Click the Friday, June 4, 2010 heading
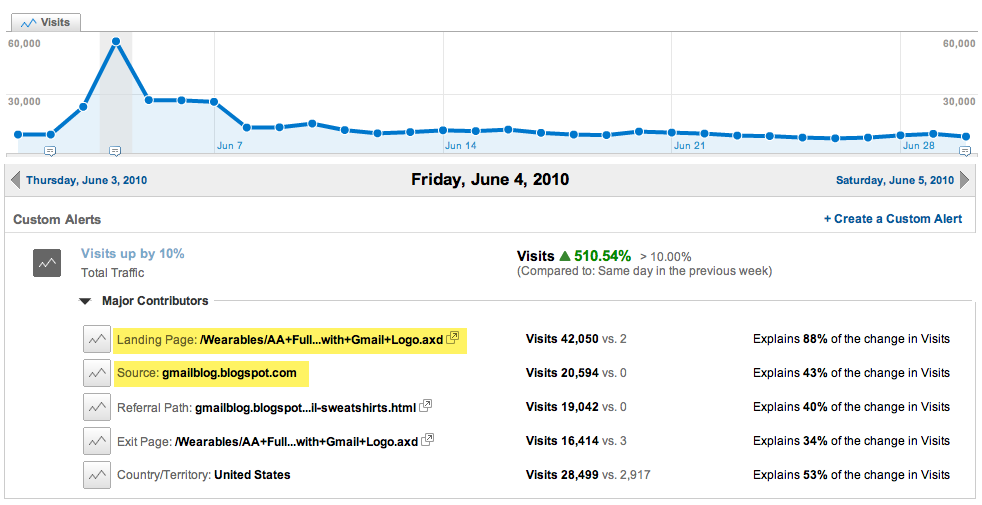Viewport: 982px width, 505px height. click(x=490, y=180)
